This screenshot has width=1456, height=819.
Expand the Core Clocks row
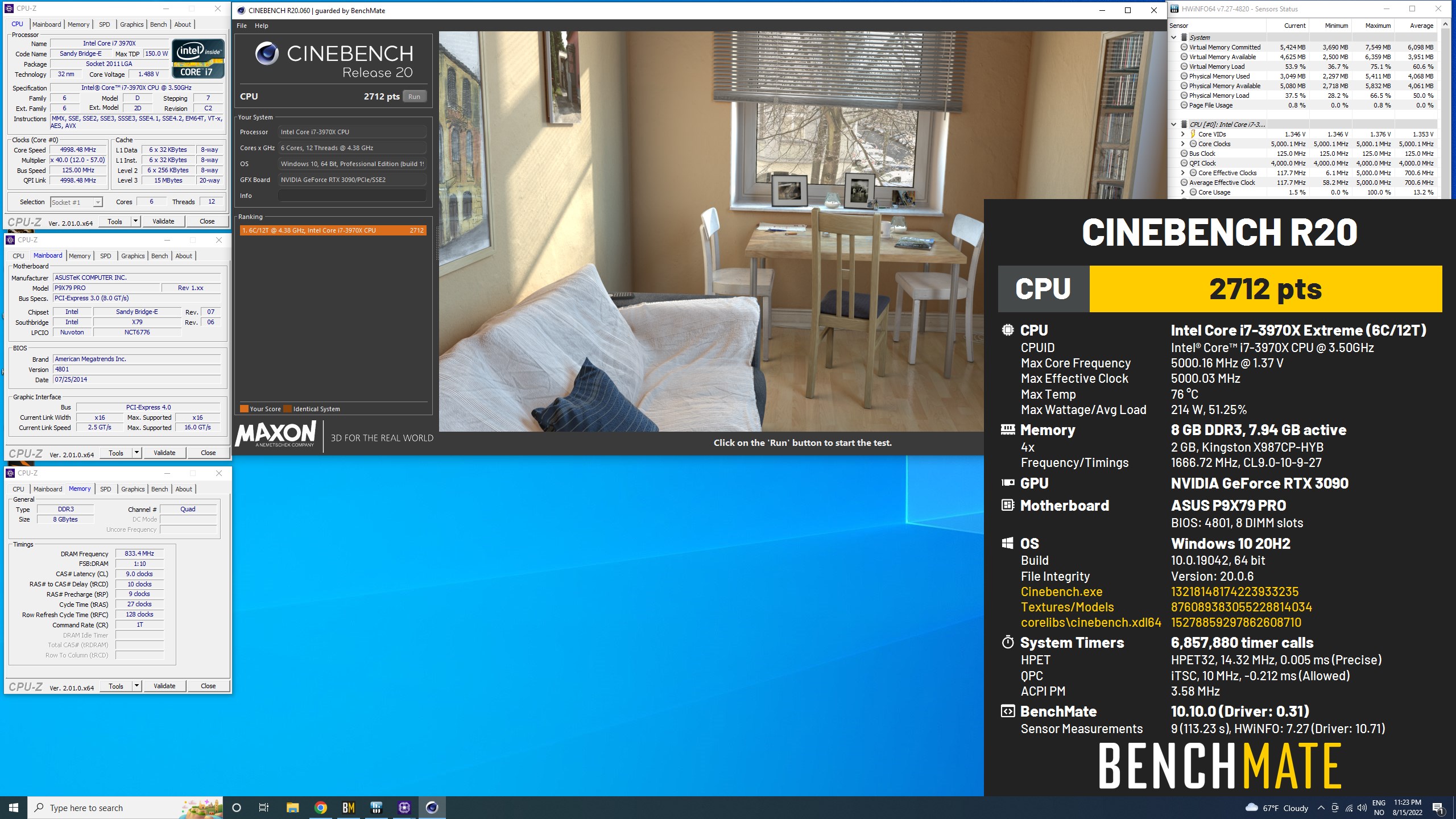1183,143
